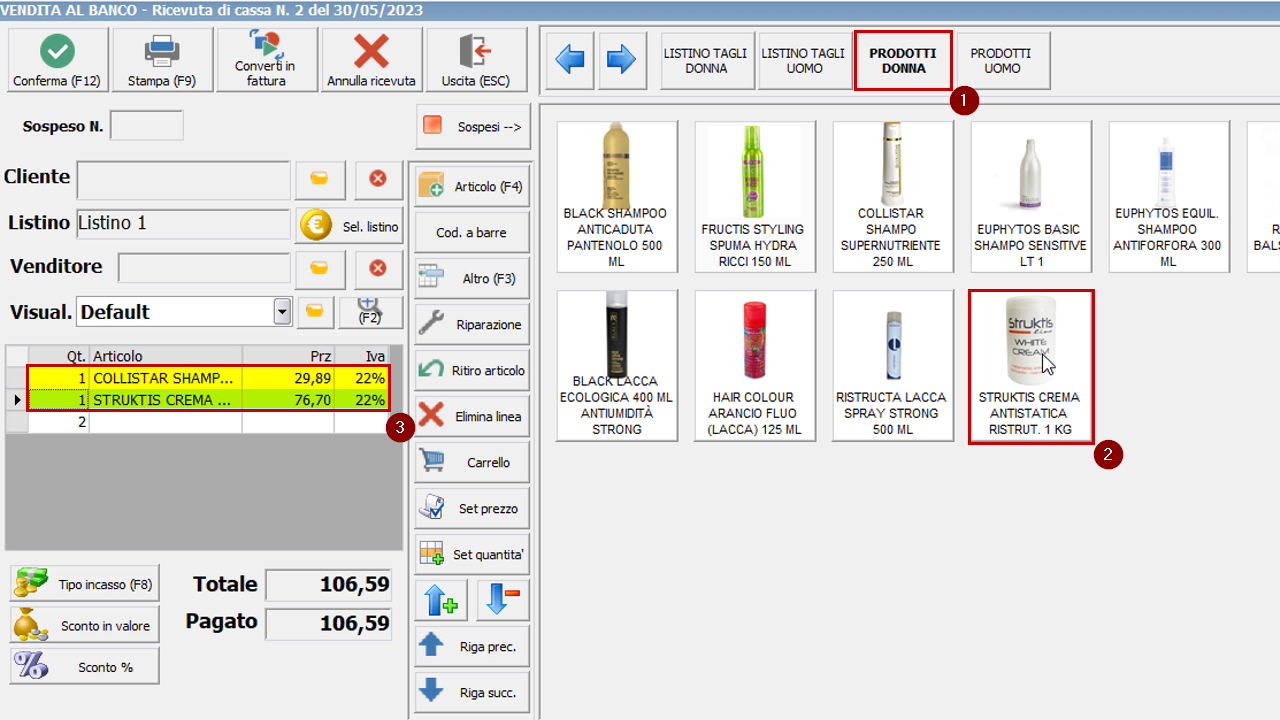Click the Articolo column header
The height and width of the screenshot is (720, 1280).
166,357
